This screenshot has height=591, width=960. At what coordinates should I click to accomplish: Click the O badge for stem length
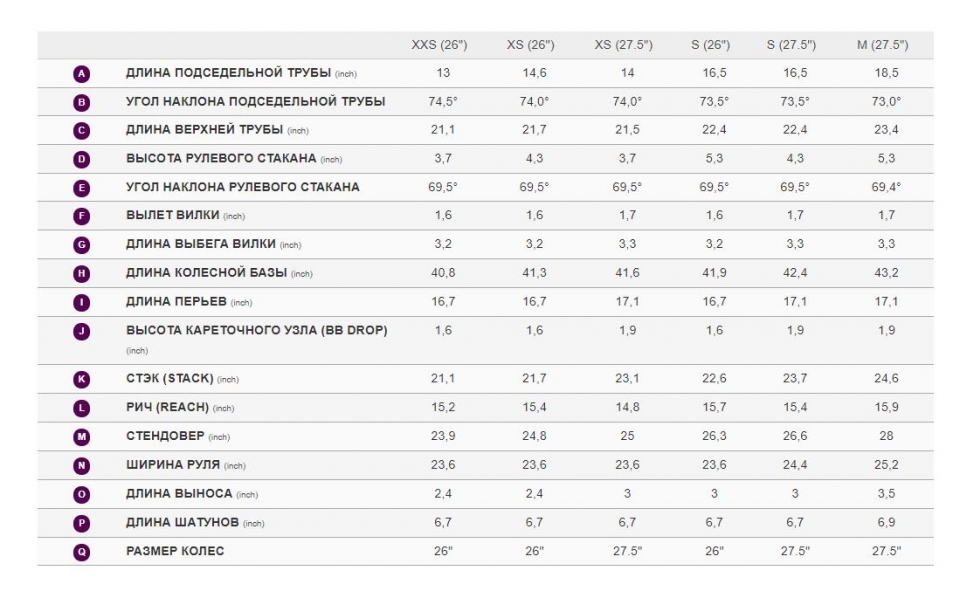pos(81,495)
